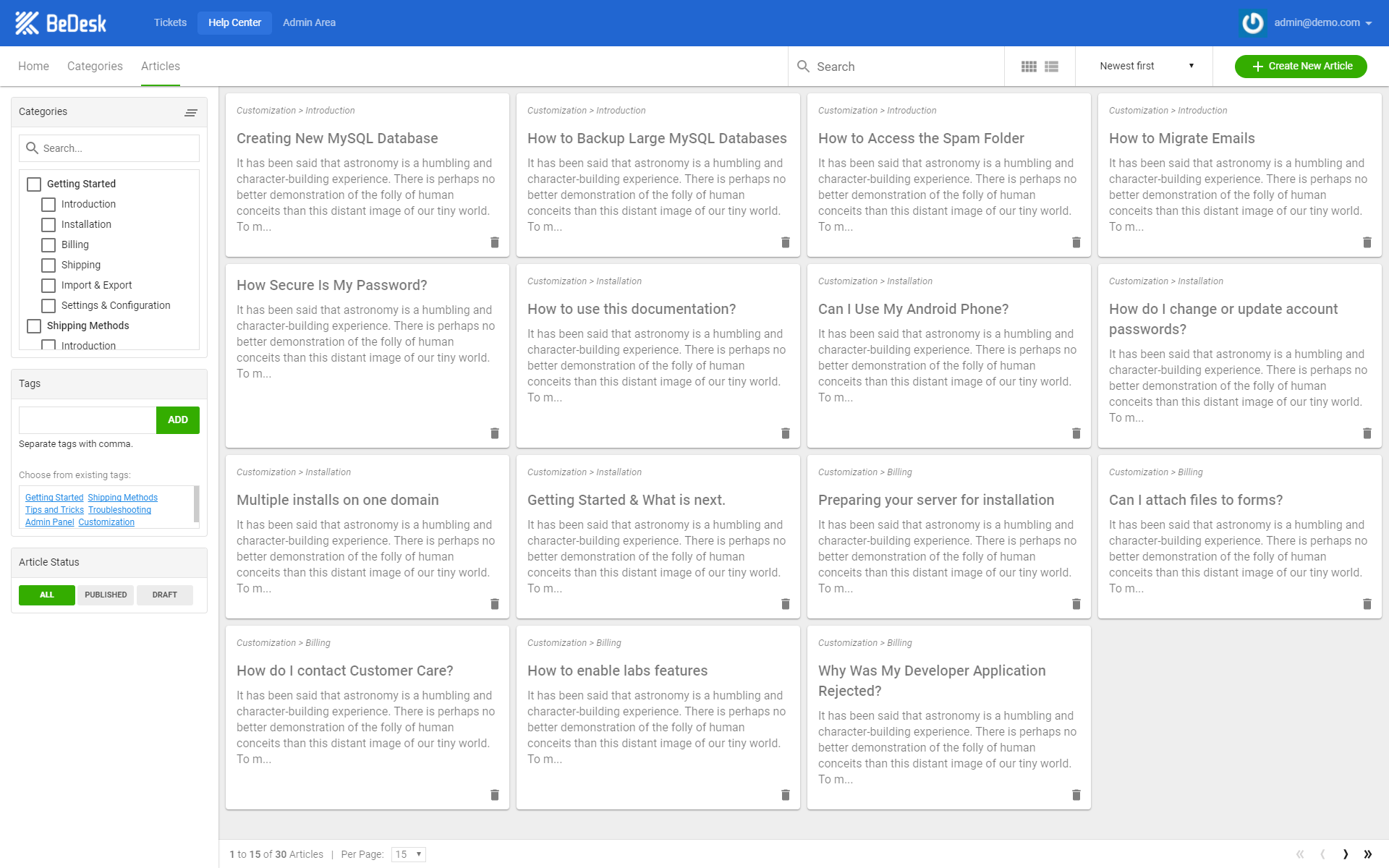Open the Per Page count dropdown
The height and width of the screenshot is (868, 1389).
point(409,854)
